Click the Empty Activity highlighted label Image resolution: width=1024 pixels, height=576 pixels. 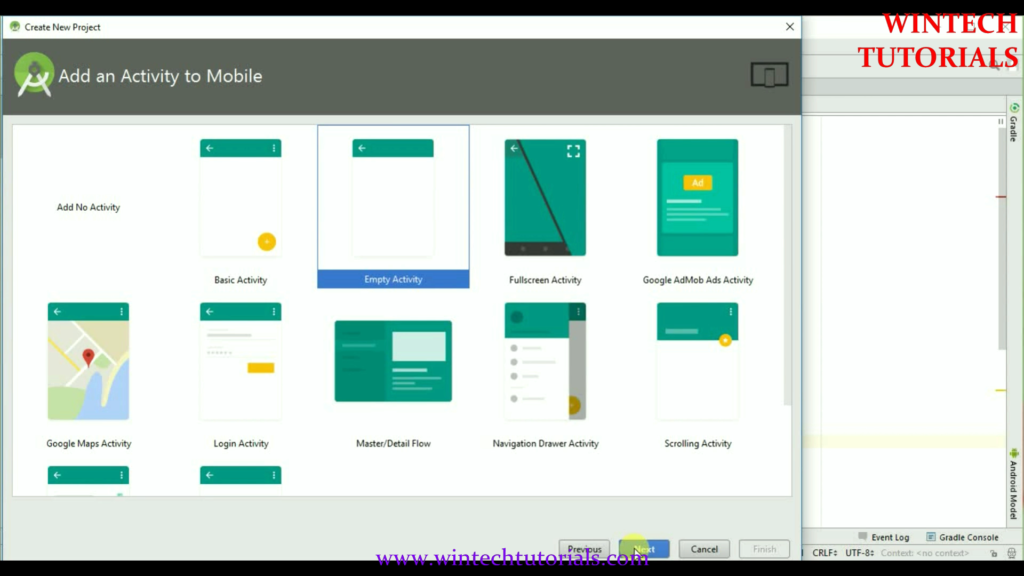pos(393,279)
